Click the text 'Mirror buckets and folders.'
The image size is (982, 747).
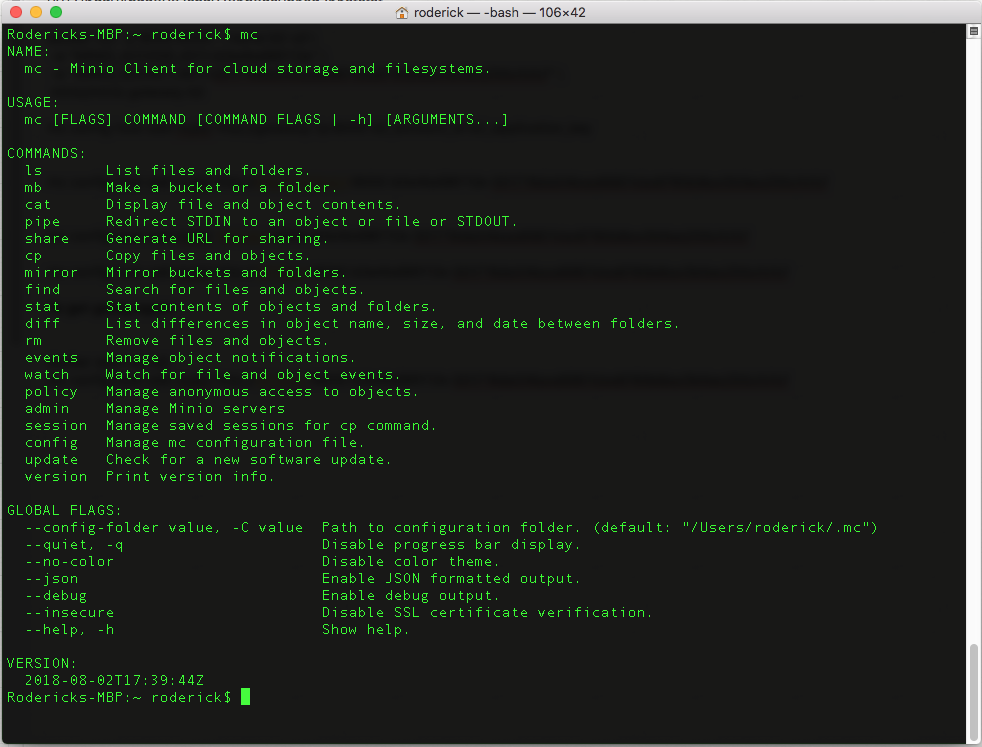point(226,272)
